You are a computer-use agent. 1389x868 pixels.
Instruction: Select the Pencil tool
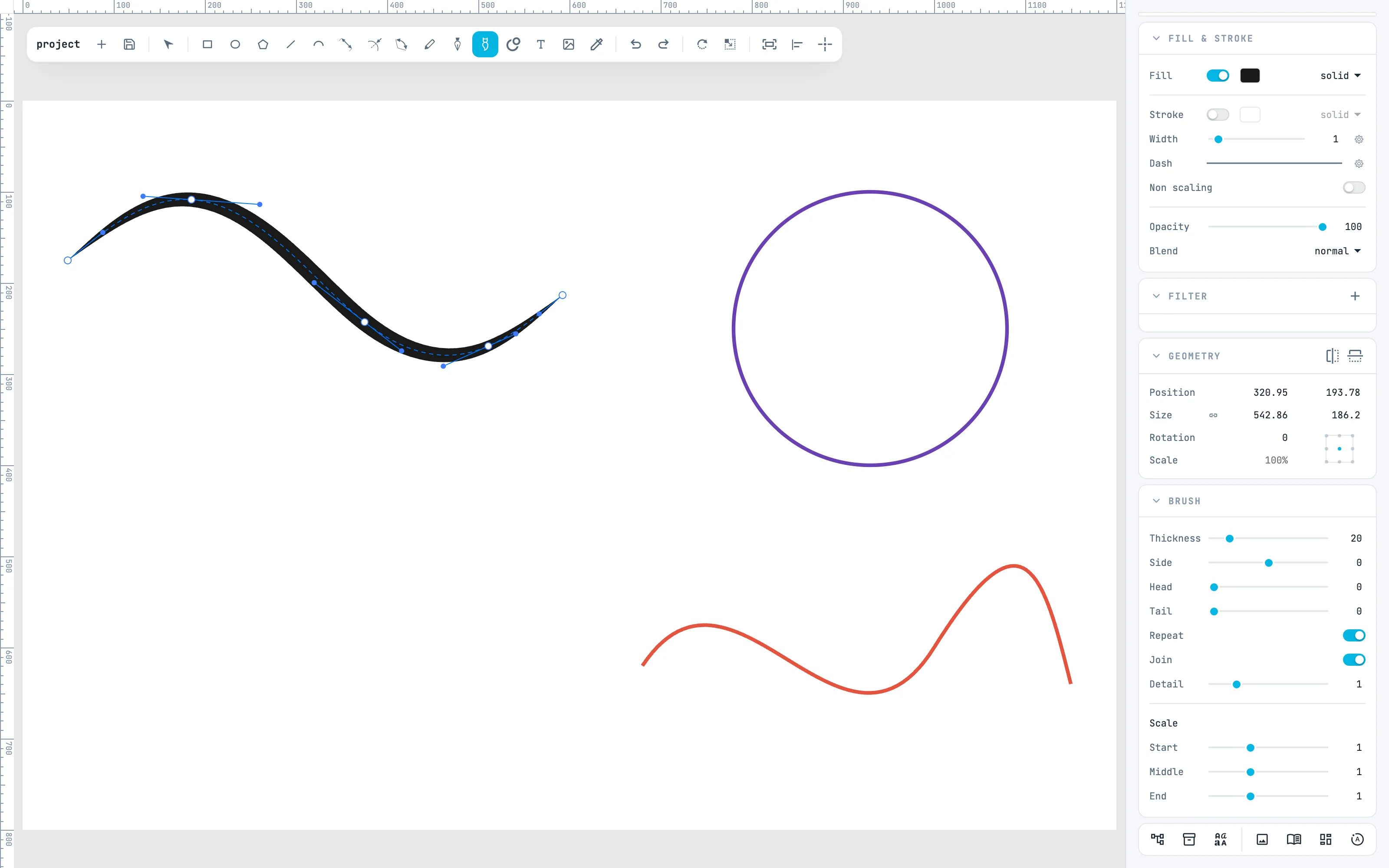429,44
